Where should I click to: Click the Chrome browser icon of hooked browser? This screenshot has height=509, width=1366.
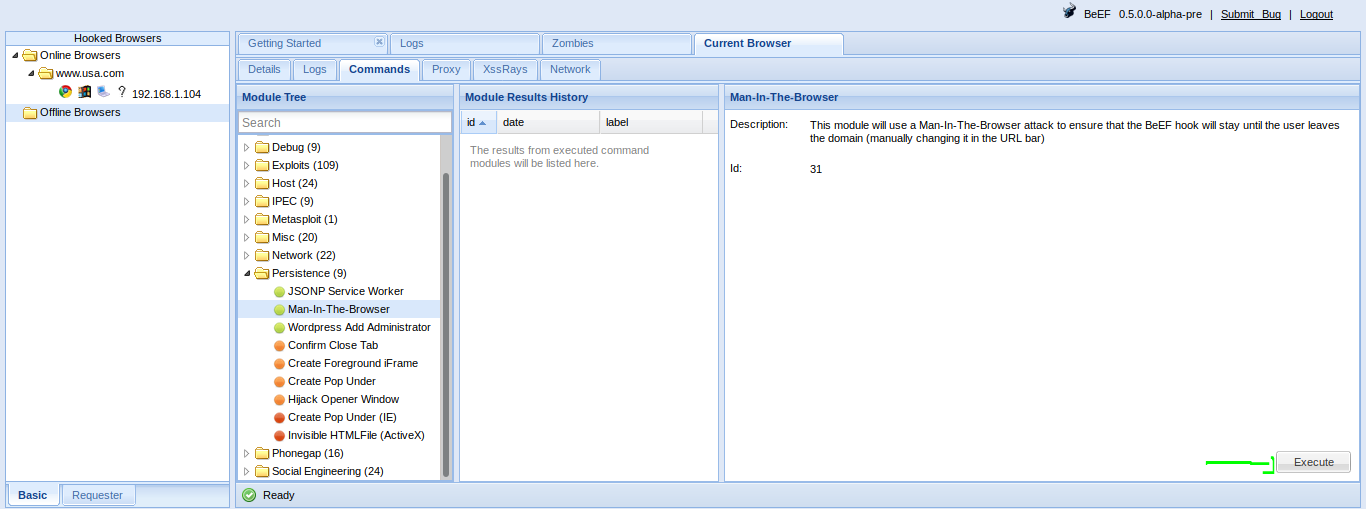coord(65,91)
